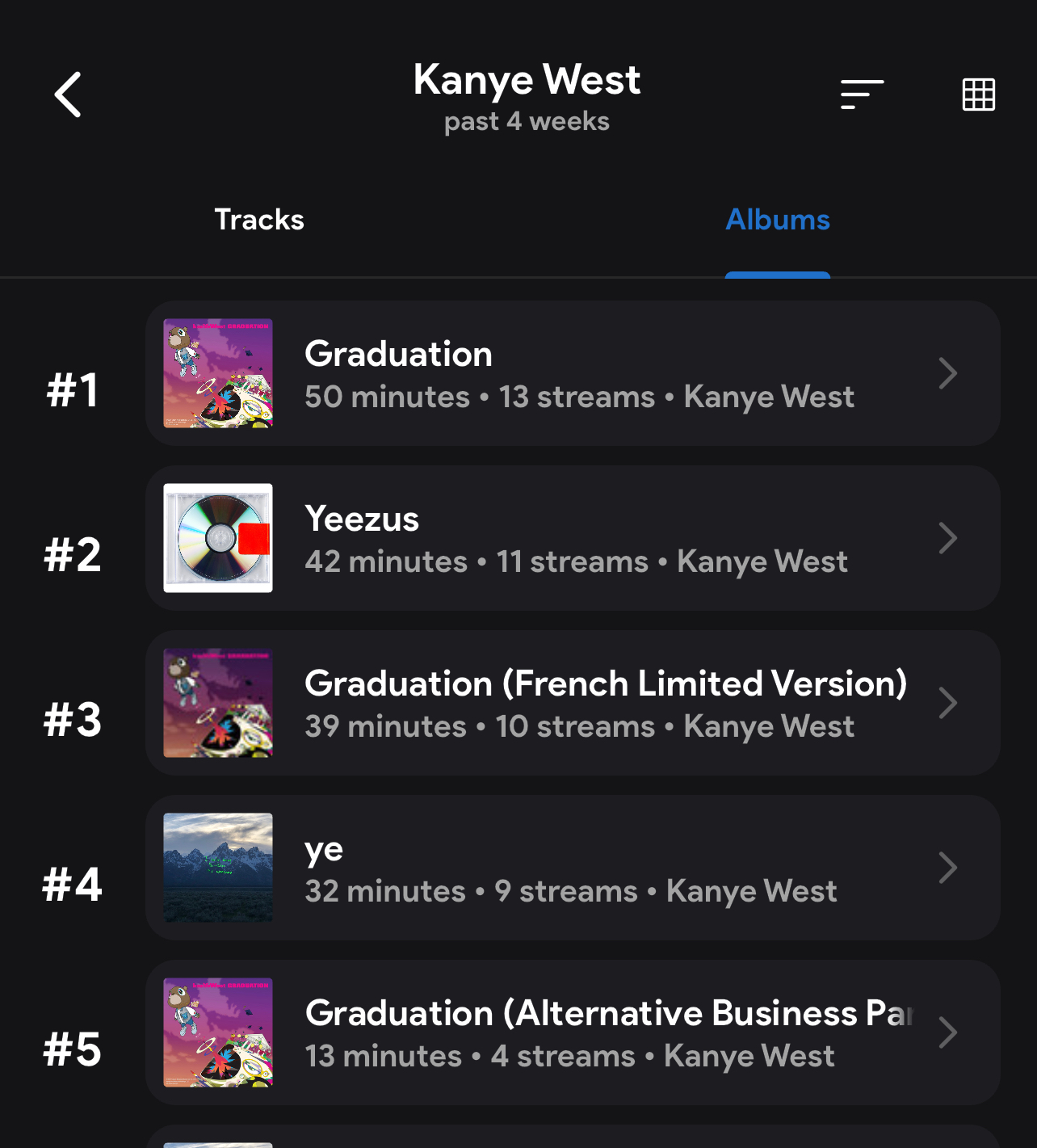Open chevron on the ye row

tap(948, 868)
